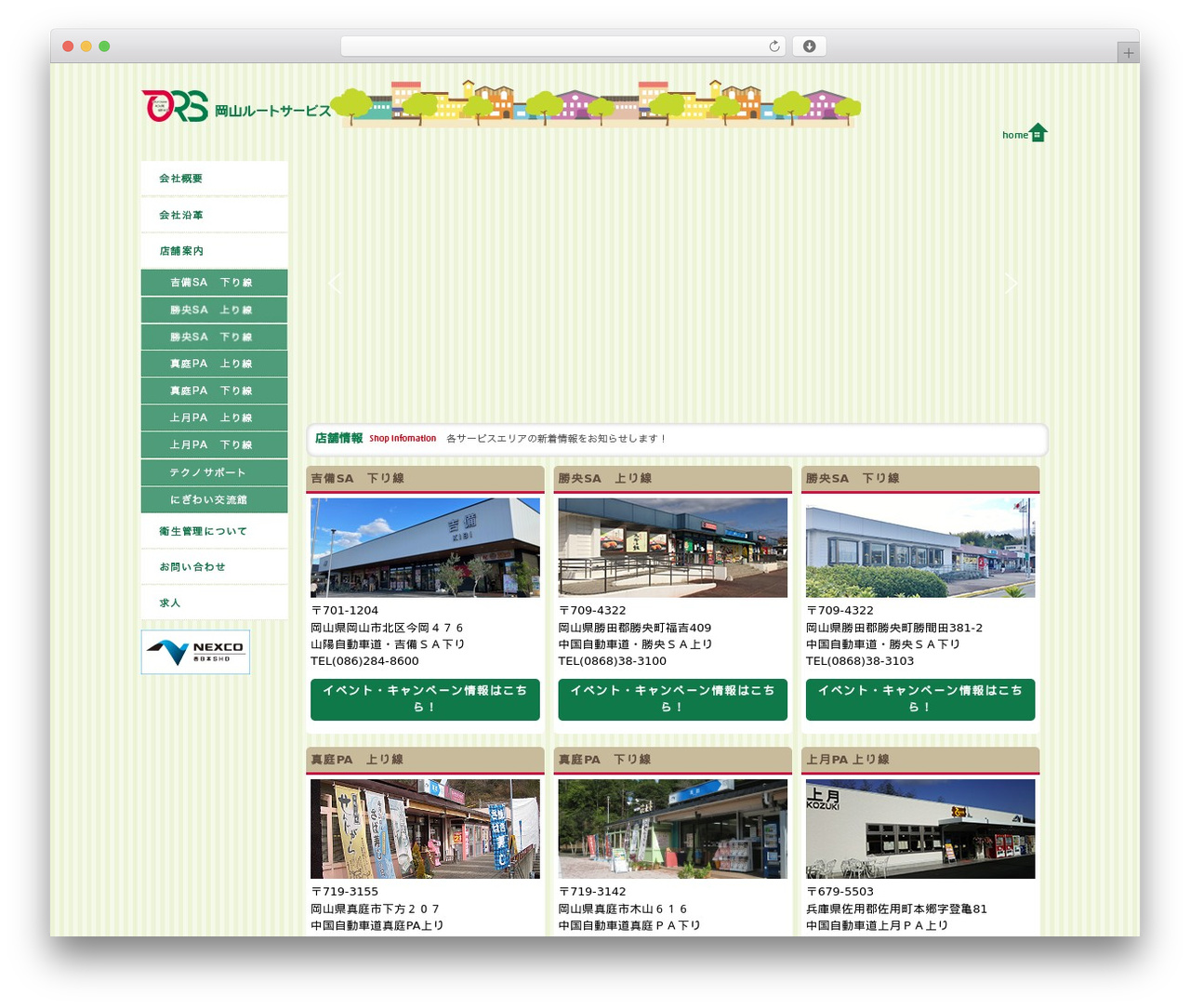Open the 勝央SA 上り線 photo
1190x1008 pixels.
click(x=672, y=548)
